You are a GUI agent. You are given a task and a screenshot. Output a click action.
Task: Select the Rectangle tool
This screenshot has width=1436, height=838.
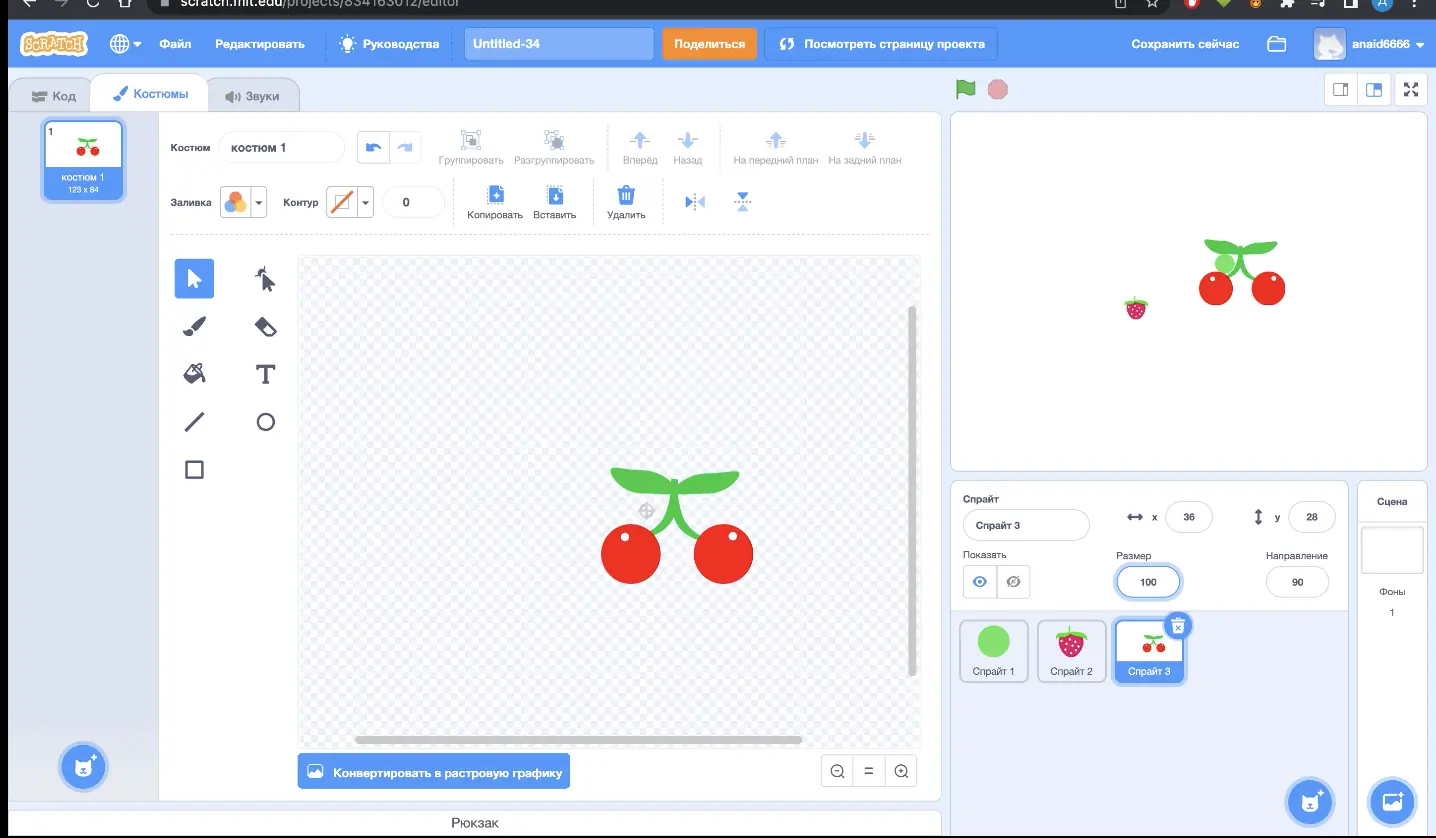[x=194, y=470]
